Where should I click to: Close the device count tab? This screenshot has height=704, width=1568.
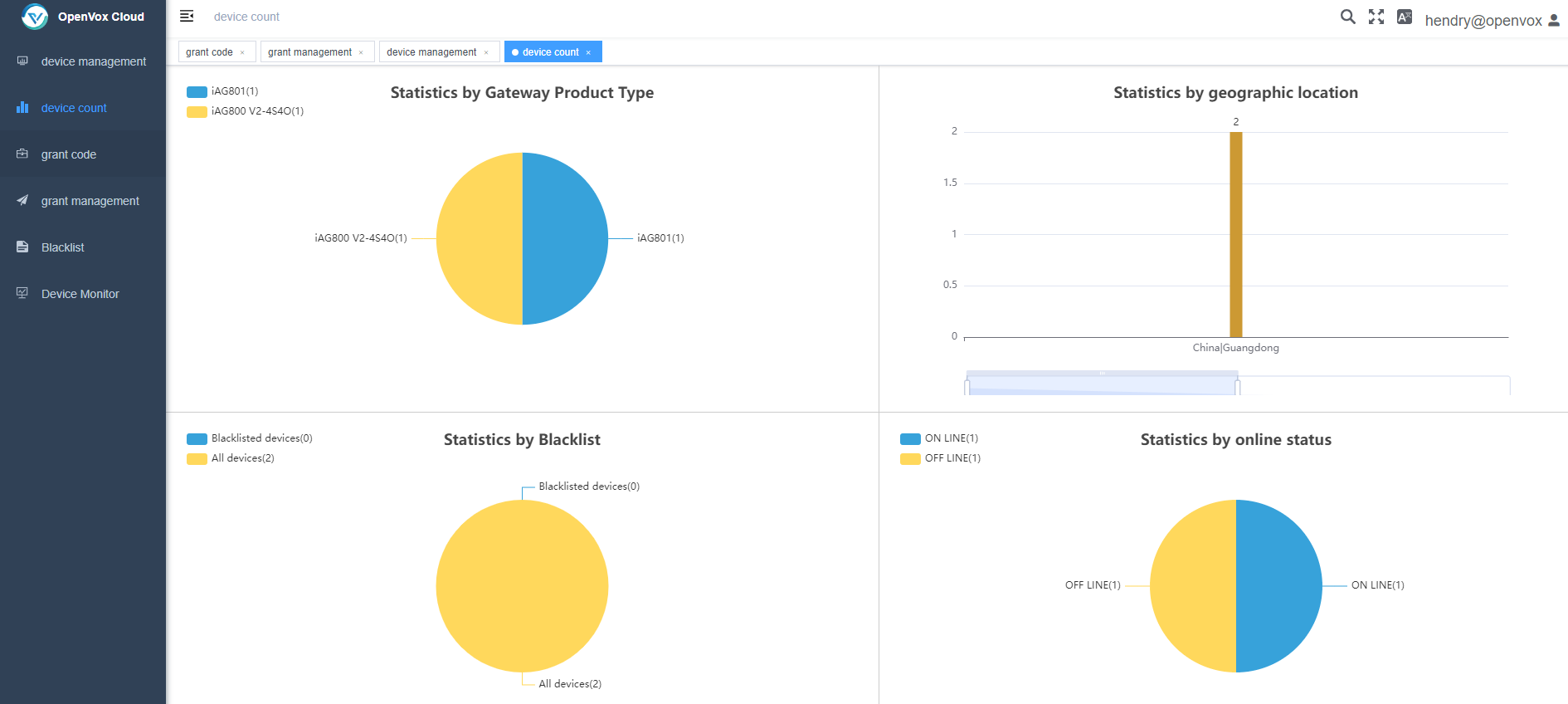point(588,52)
